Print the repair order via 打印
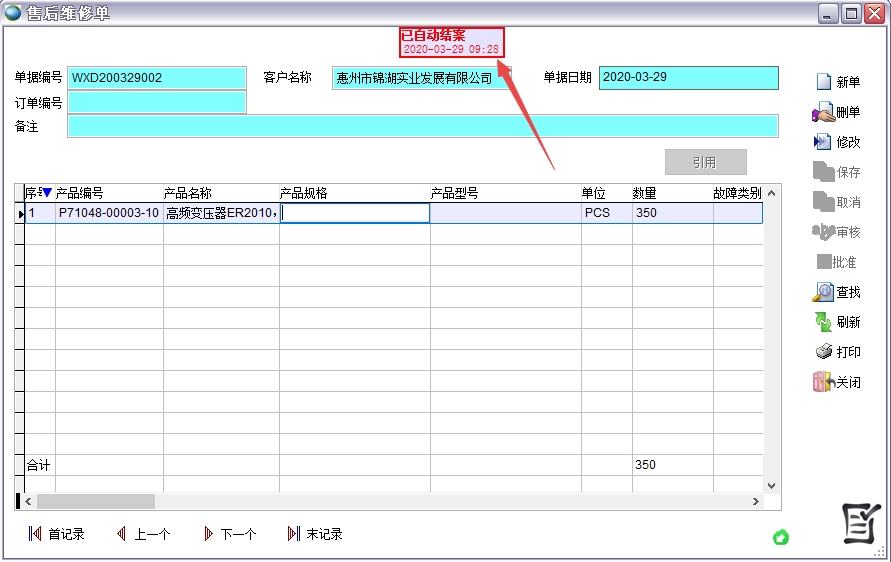The height and width of the screenshot is (562, 891). [x=823, y=352]
